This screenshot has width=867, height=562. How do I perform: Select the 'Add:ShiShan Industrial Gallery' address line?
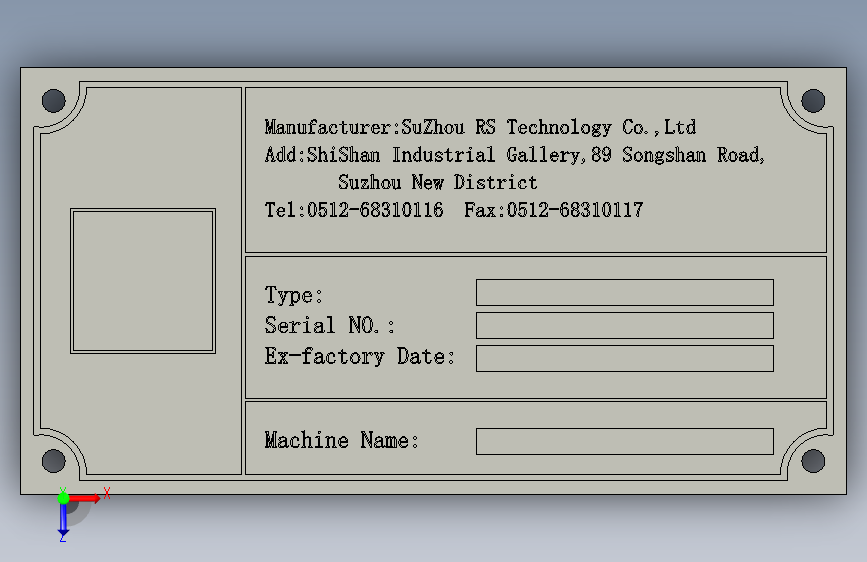[x=514, y=155]
